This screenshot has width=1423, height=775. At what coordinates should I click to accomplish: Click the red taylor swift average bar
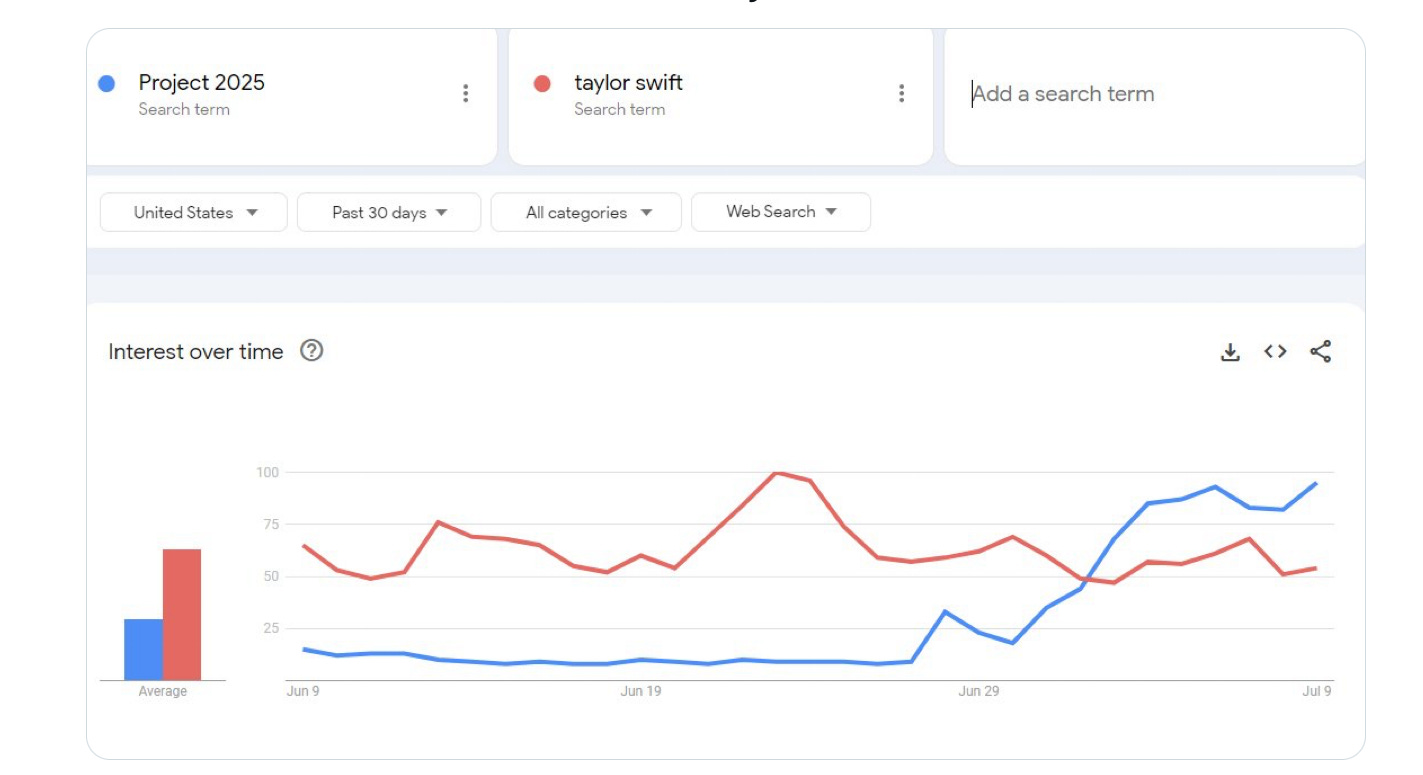[x=182, y=615]
